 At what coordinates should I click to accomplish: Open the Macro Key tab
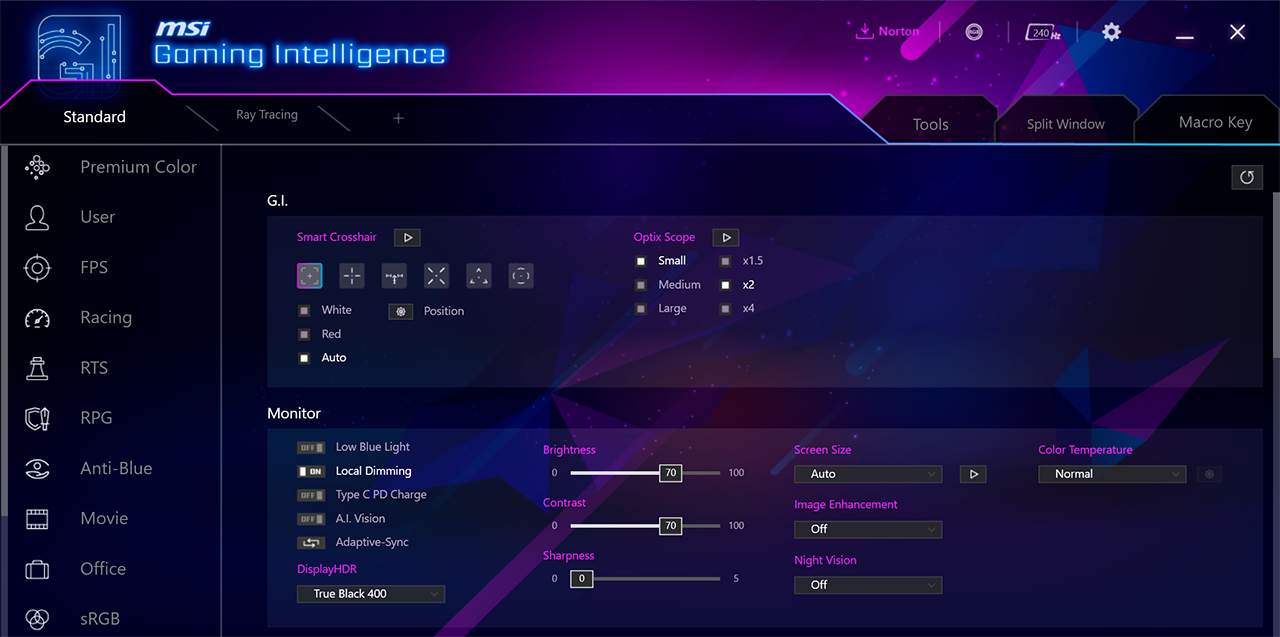(x=1215, y=122)
